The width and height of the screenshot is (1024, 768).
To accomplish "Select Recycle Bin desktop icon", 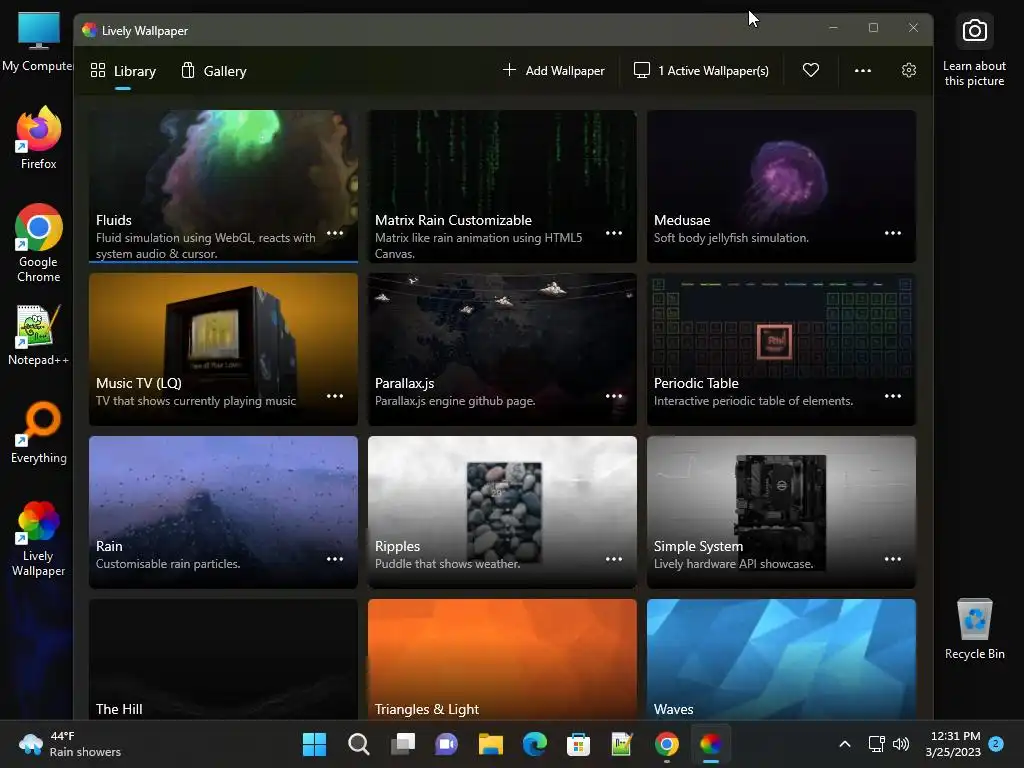I will click(x=974, y=629).
